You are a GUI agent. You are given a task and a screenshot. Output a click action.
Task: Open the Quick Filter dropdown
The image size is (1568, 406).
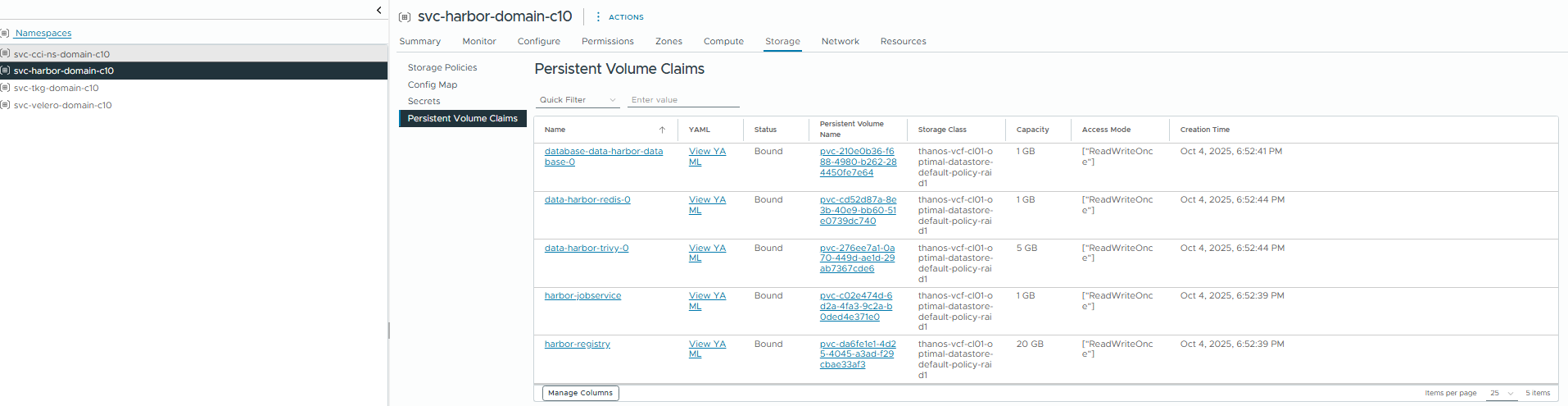(577, 100)
